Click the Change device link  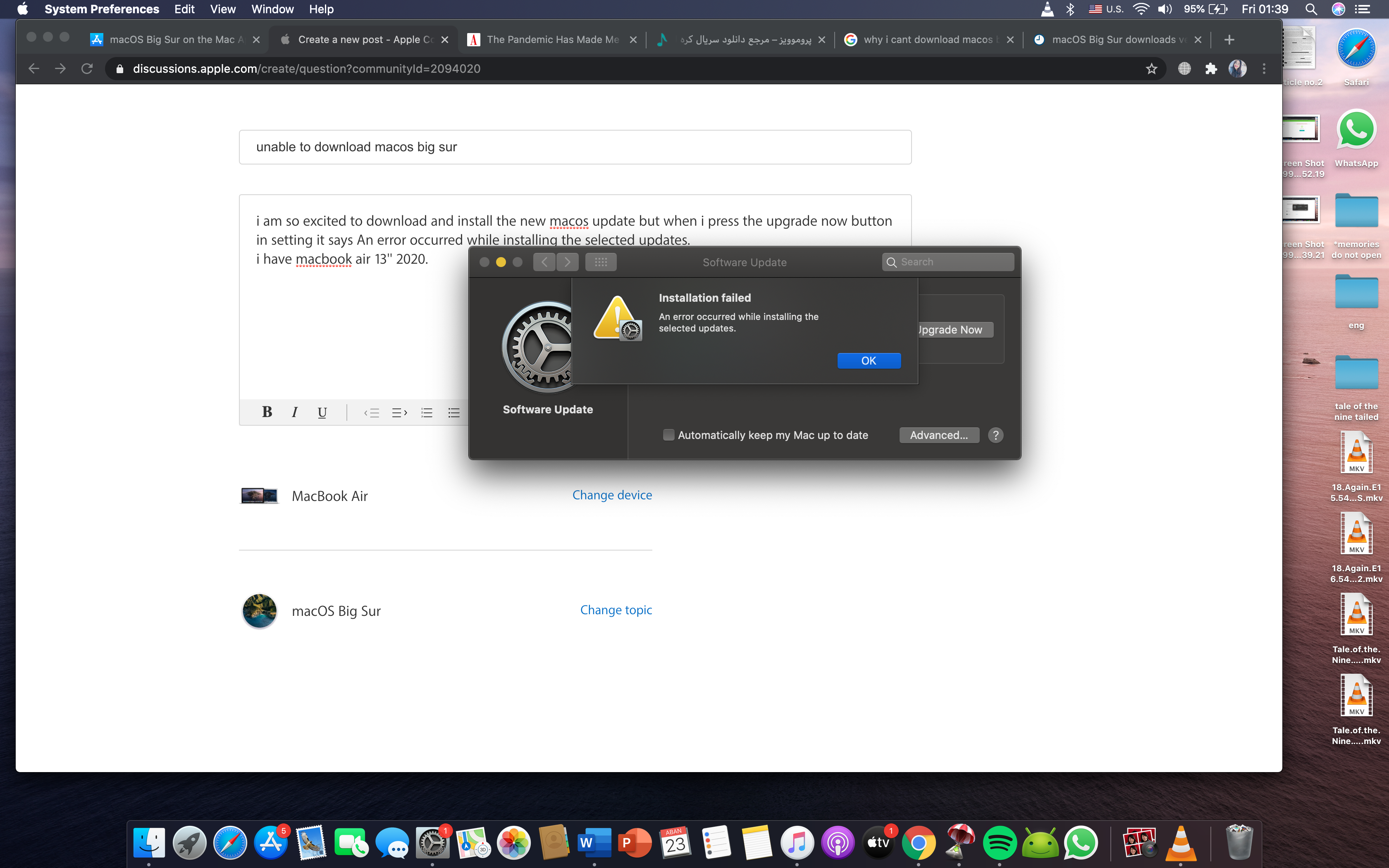(612, 495)
